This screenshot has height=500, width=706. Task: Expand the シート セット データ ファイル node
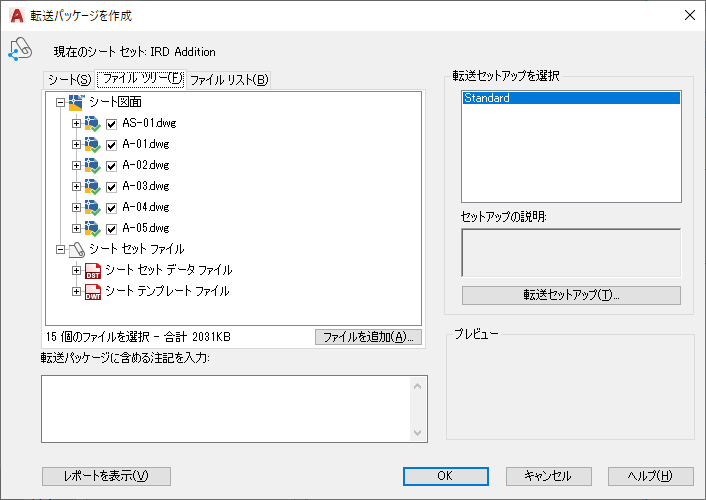click(77, 271)
